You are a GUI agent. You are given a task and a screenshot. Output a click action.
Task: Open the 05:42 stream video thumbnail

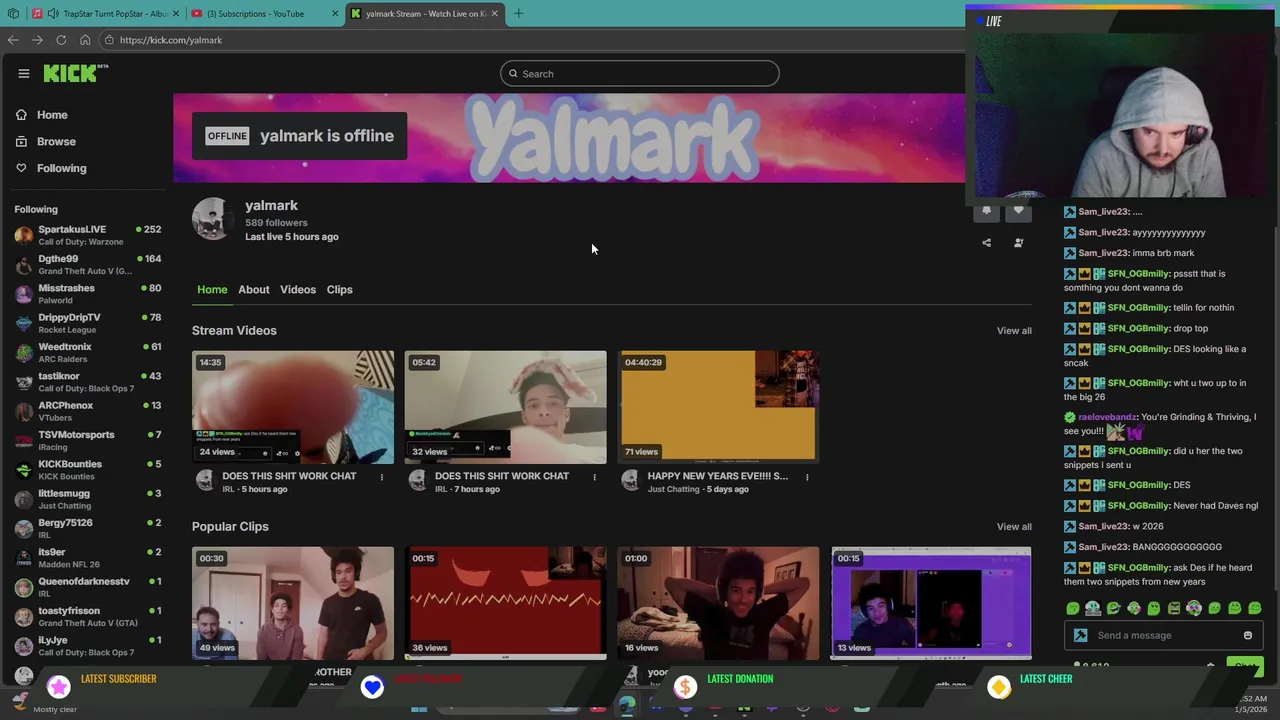(505, 407)
